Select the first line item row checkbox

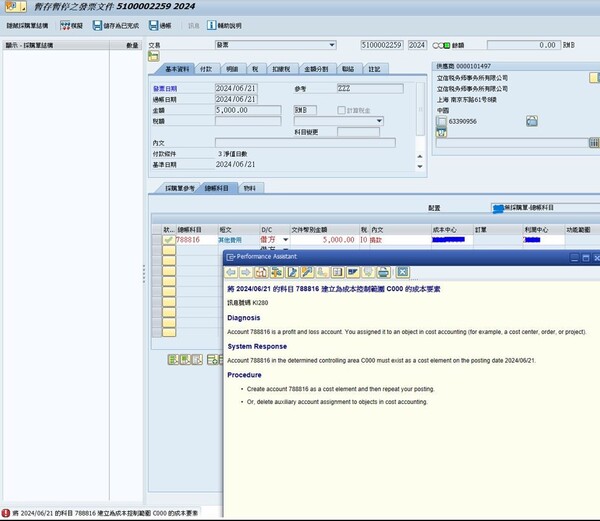(x=168, y=240)
